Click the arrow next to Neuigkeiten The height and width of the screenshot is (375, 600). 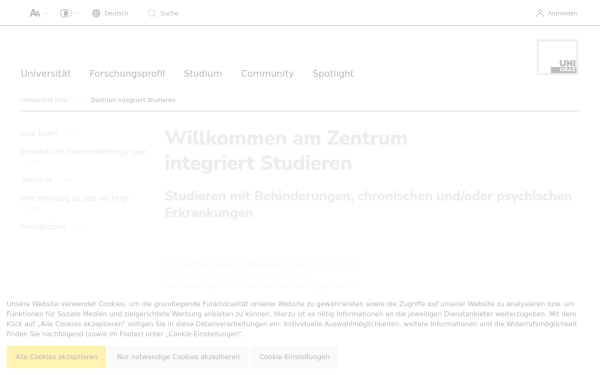(80, 227)
